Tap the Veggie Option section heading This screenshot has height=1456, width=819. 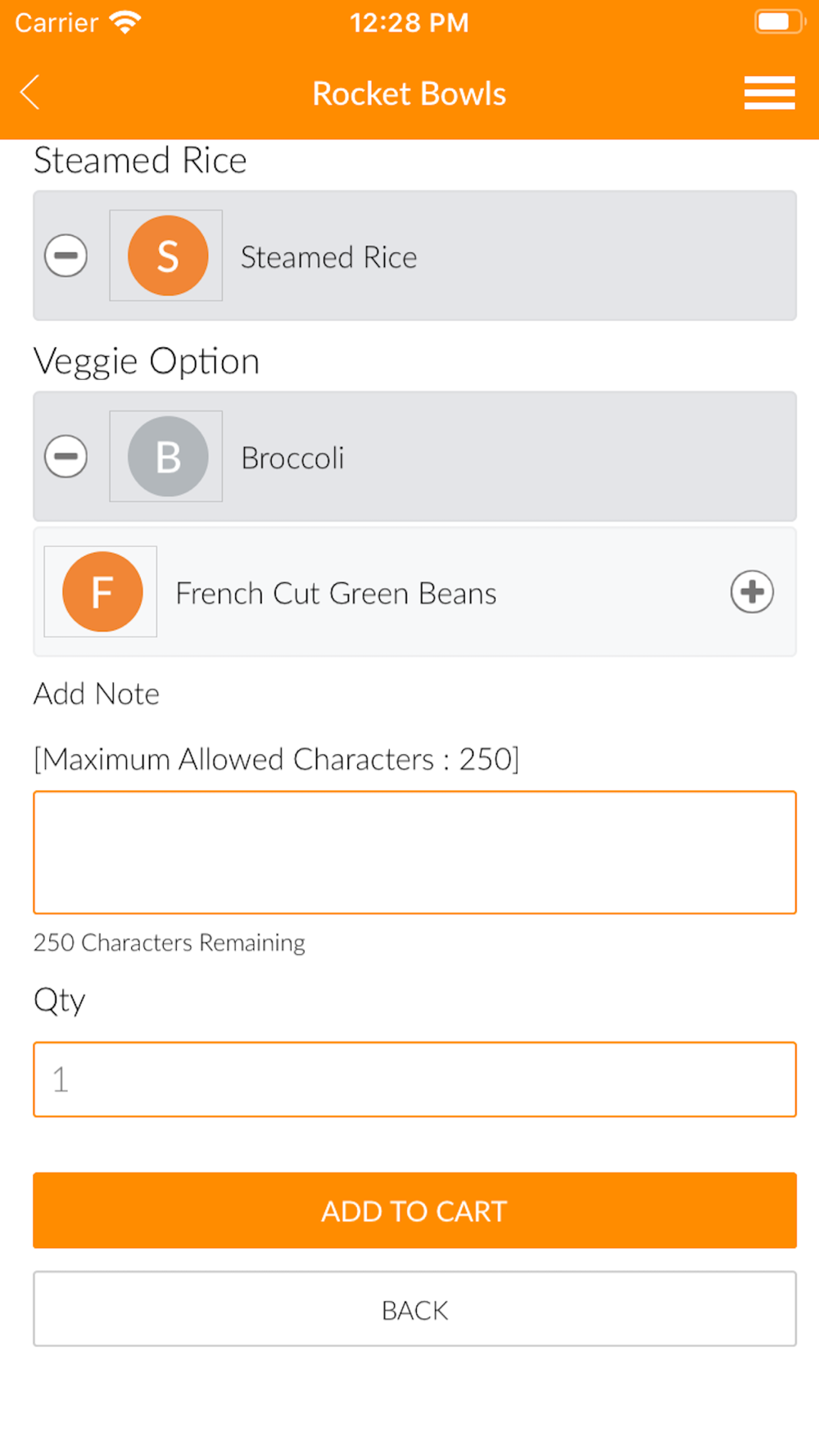[x=147, y=361]
